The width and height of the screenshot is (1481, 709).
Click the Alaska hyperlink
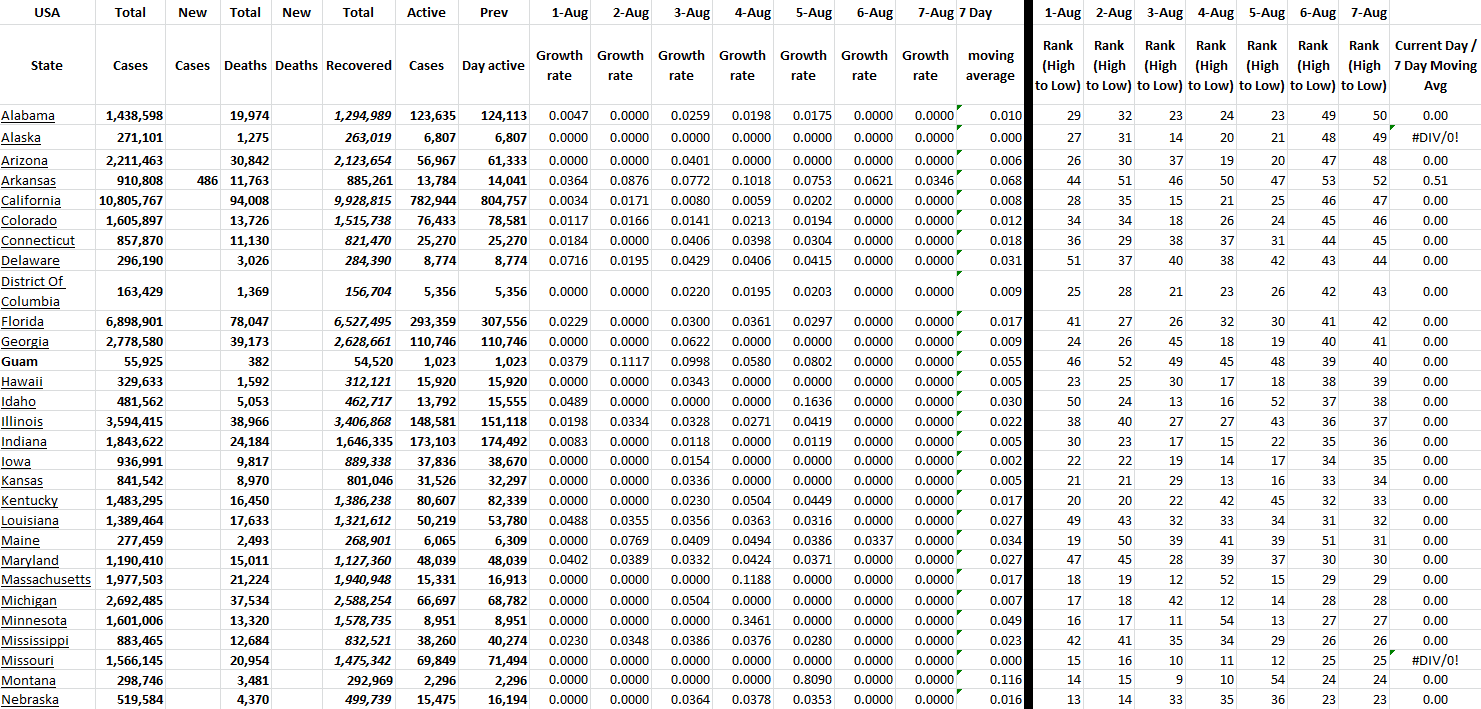21,138
